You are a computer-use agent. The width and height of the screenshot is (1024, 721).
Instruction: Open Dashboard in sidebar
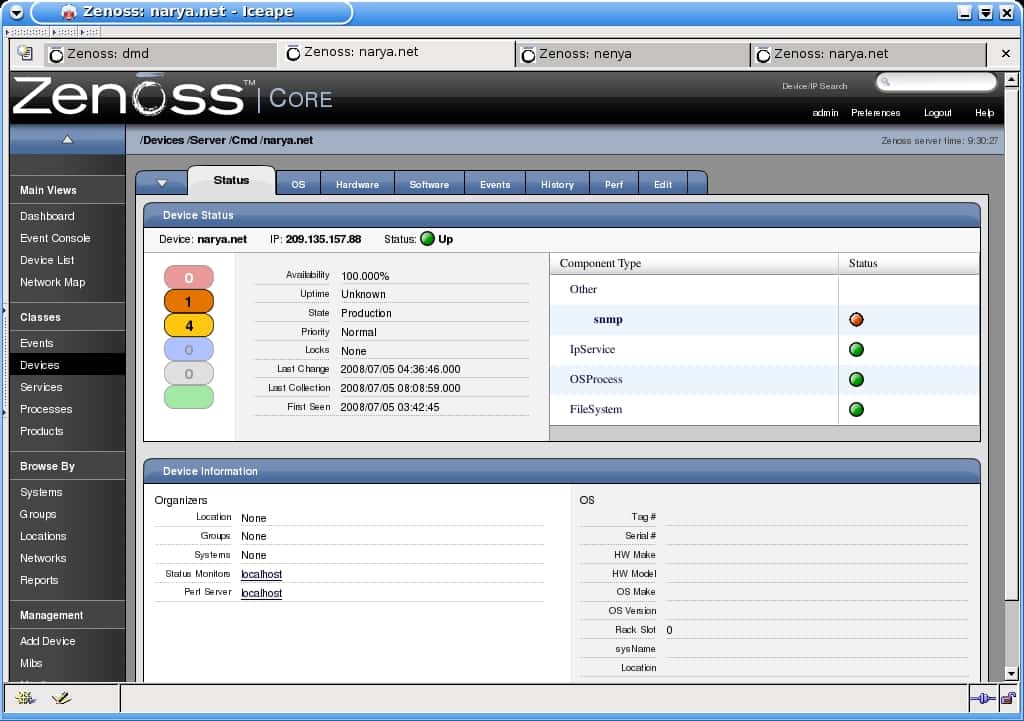[47, 216]
